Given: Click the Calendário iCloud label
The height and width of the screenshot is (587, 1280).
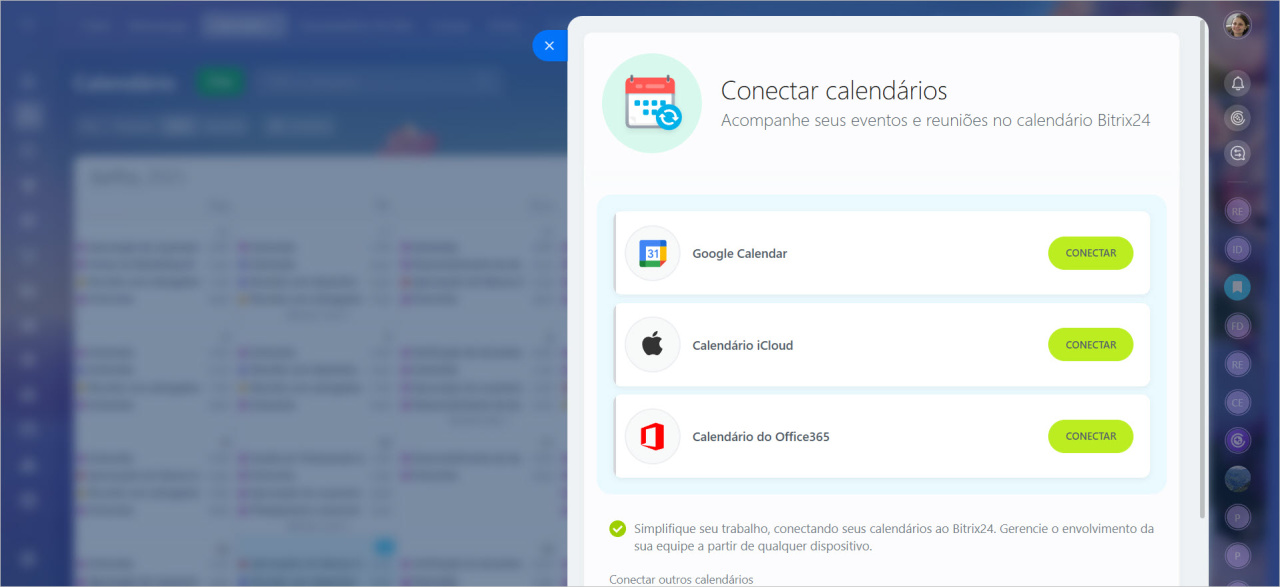Looking at the screenshot, I should click(x=743, y=346).
